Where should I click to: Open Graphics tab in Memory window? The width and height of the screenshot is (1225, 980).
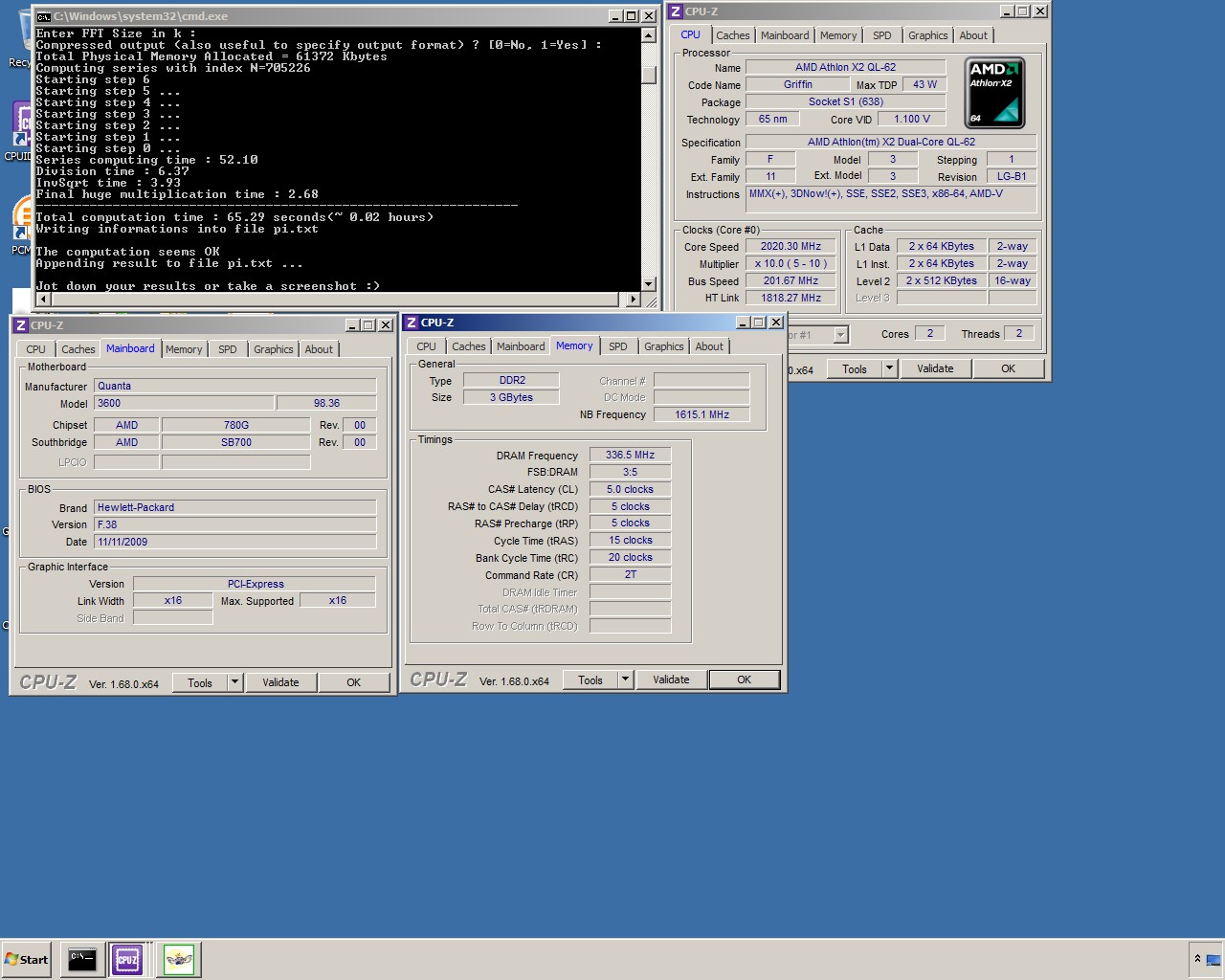click(664, 346)
